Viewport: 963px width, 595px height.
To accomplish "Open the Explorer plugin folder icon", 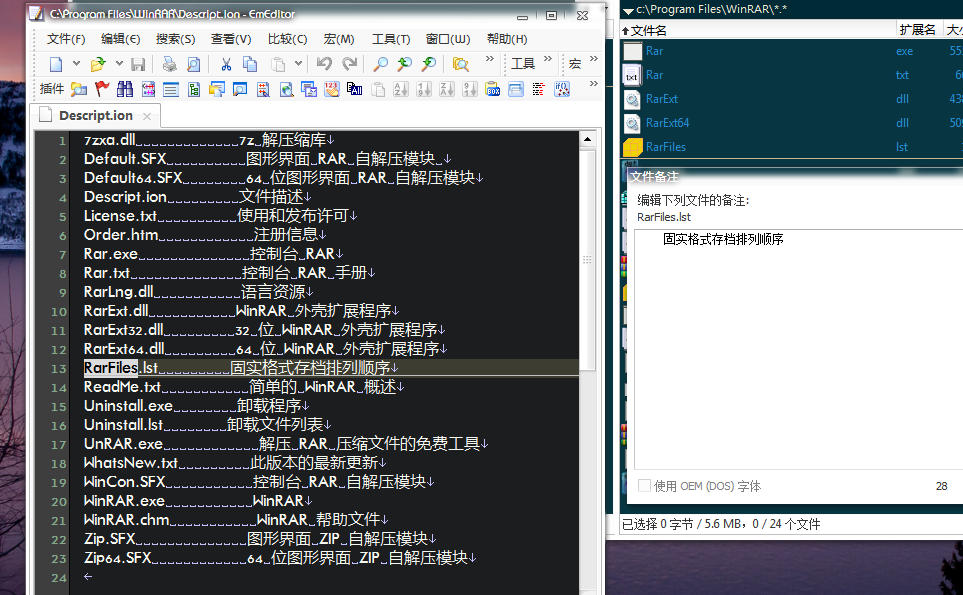I will point(79,89).
